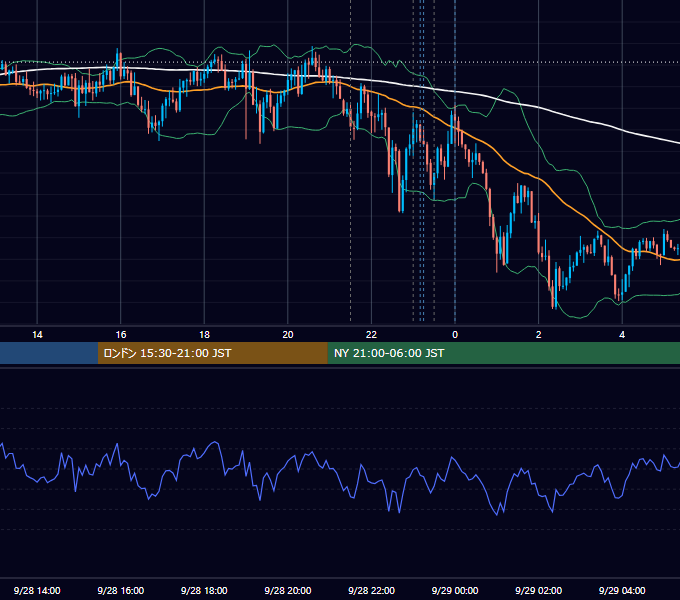Click the 22 hour axis label
Screen dimensions: 680x600
pyautogui.click(x=371, y=335)
